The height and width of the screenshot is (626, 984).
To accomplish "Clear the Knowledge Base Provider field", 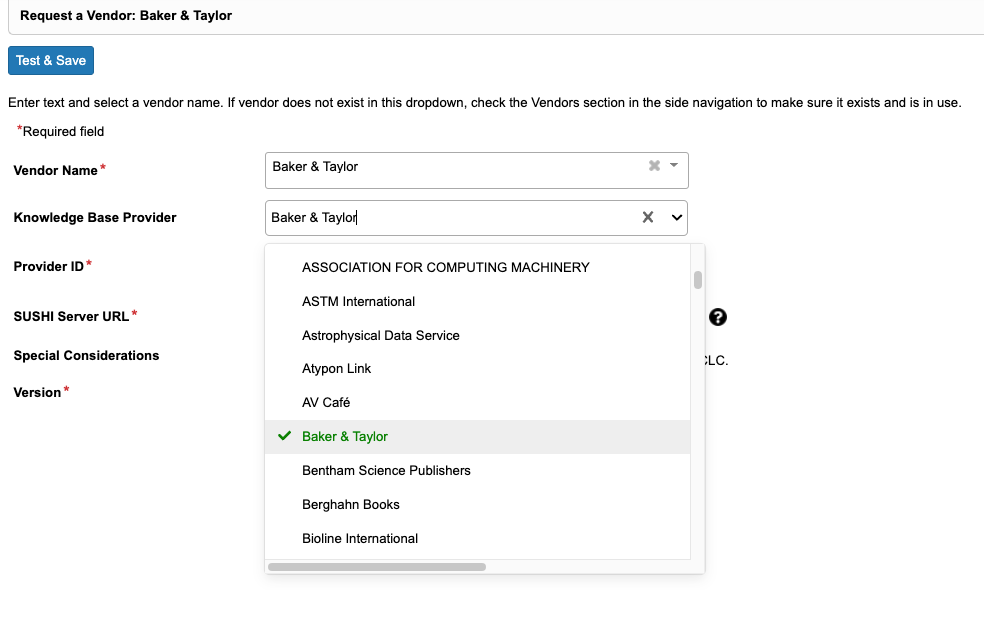I will click(x=648, y=217).
